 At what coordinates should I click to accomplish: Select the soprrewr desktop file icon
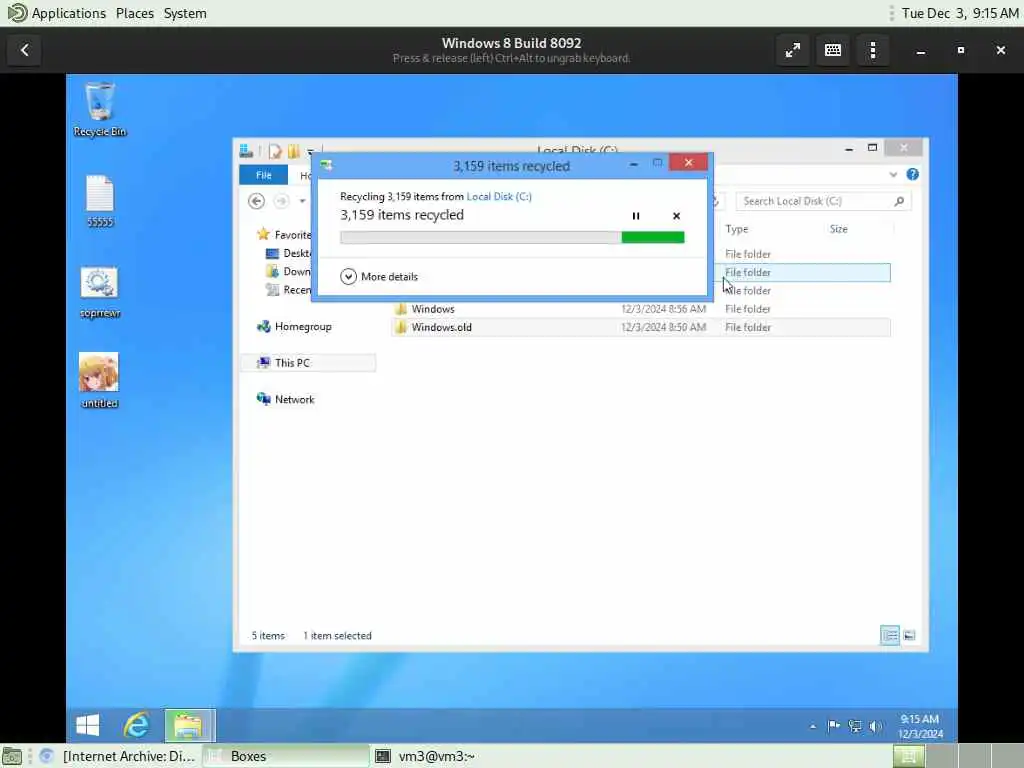point(100,292)
